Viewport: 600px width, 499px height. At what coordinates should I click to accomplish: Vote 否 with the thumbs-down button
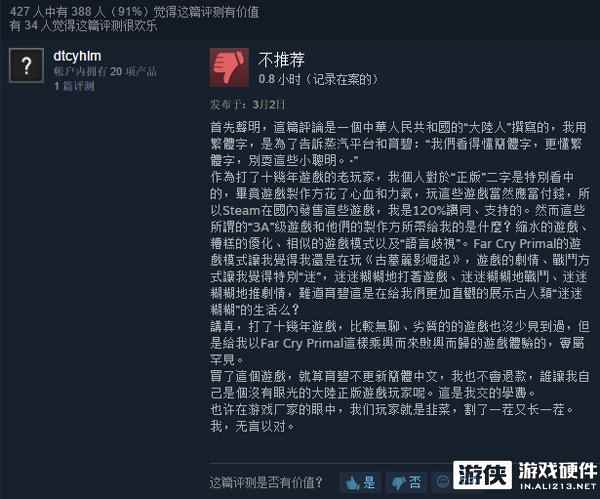(406, 482)
